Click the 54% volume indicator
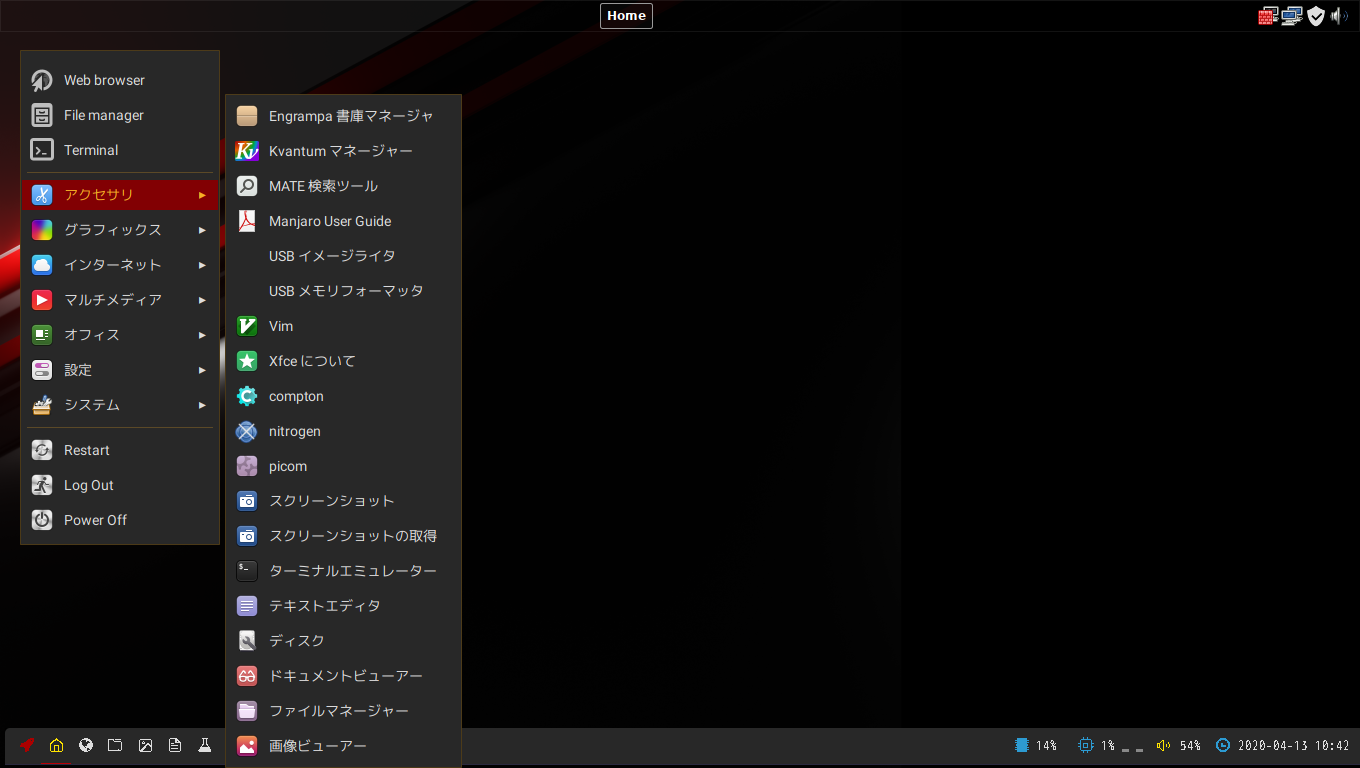 1178,745
